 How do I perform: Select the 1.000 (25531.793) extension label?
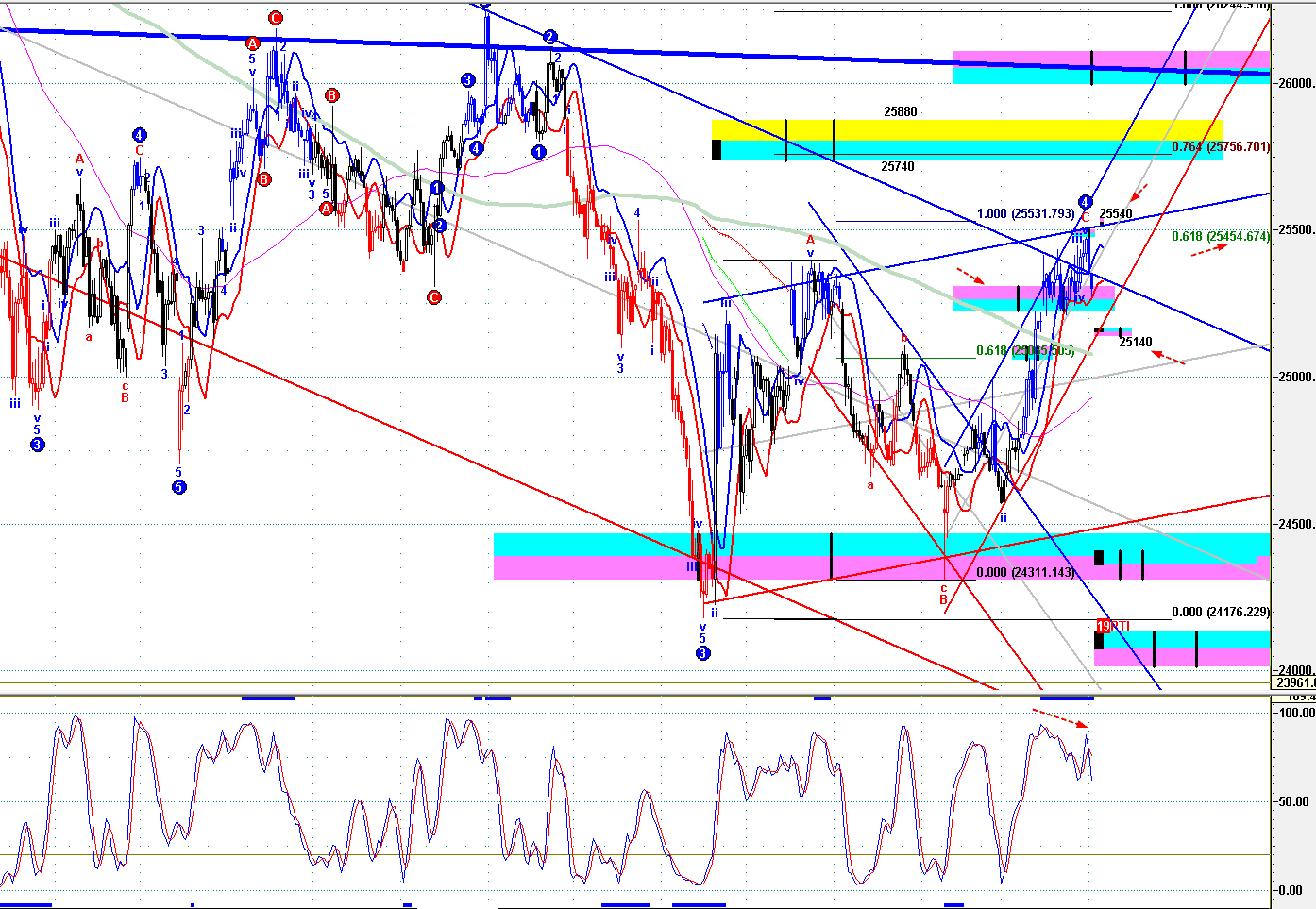tap(1026, 214)
